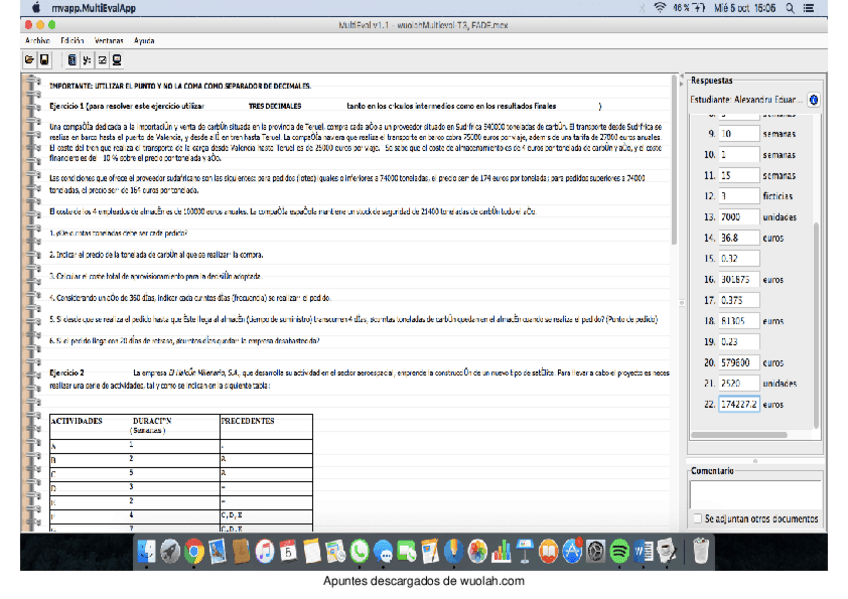
Task: Open Numbers bar chart icon in dock
Action: (x=501, y=552)
